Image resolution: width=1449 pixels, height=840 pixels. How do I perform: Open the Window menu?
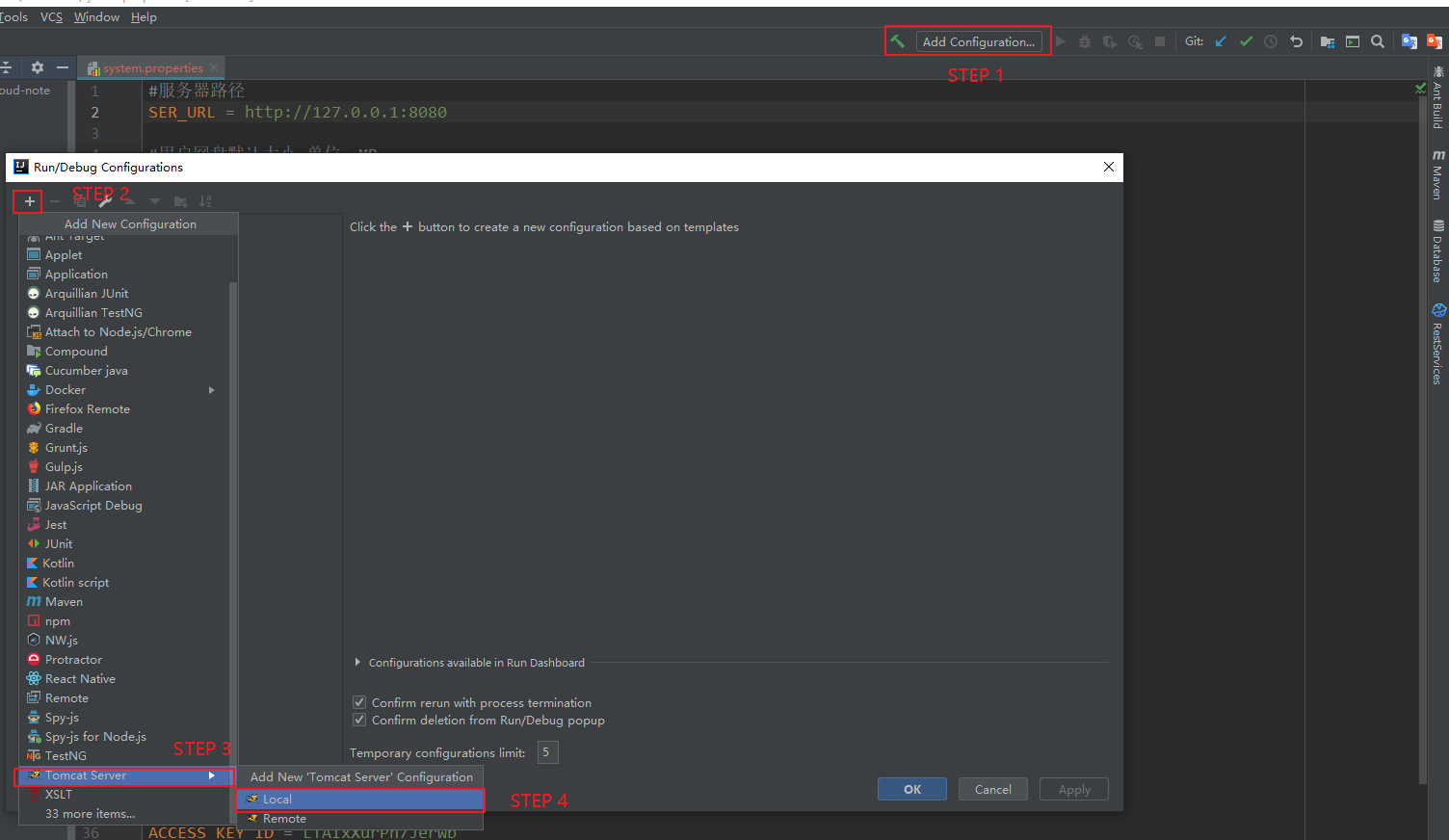[96, 16]
